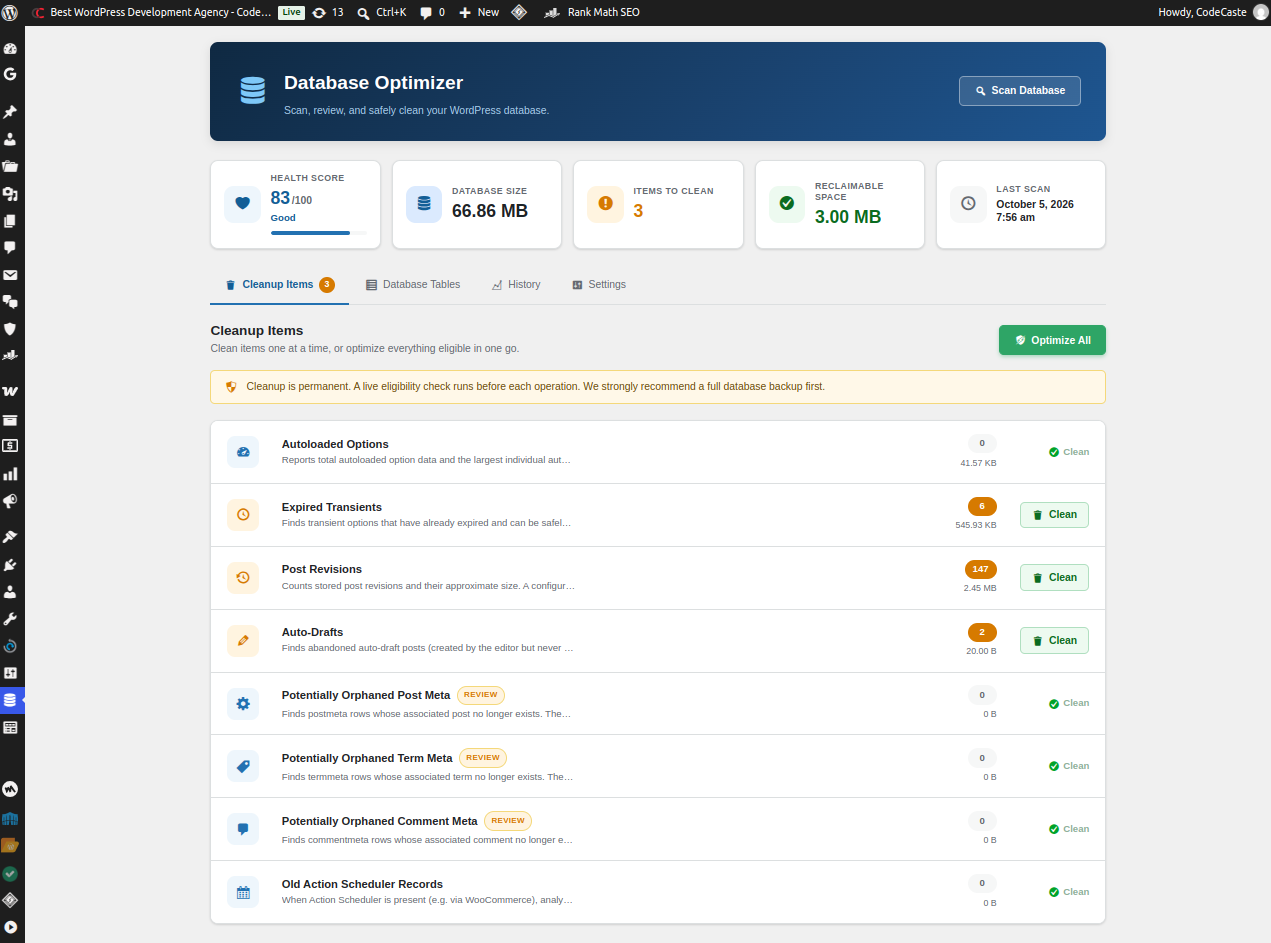Click the Live status badge
This screenshot has height=943, width=1271.
coord(291,12)
